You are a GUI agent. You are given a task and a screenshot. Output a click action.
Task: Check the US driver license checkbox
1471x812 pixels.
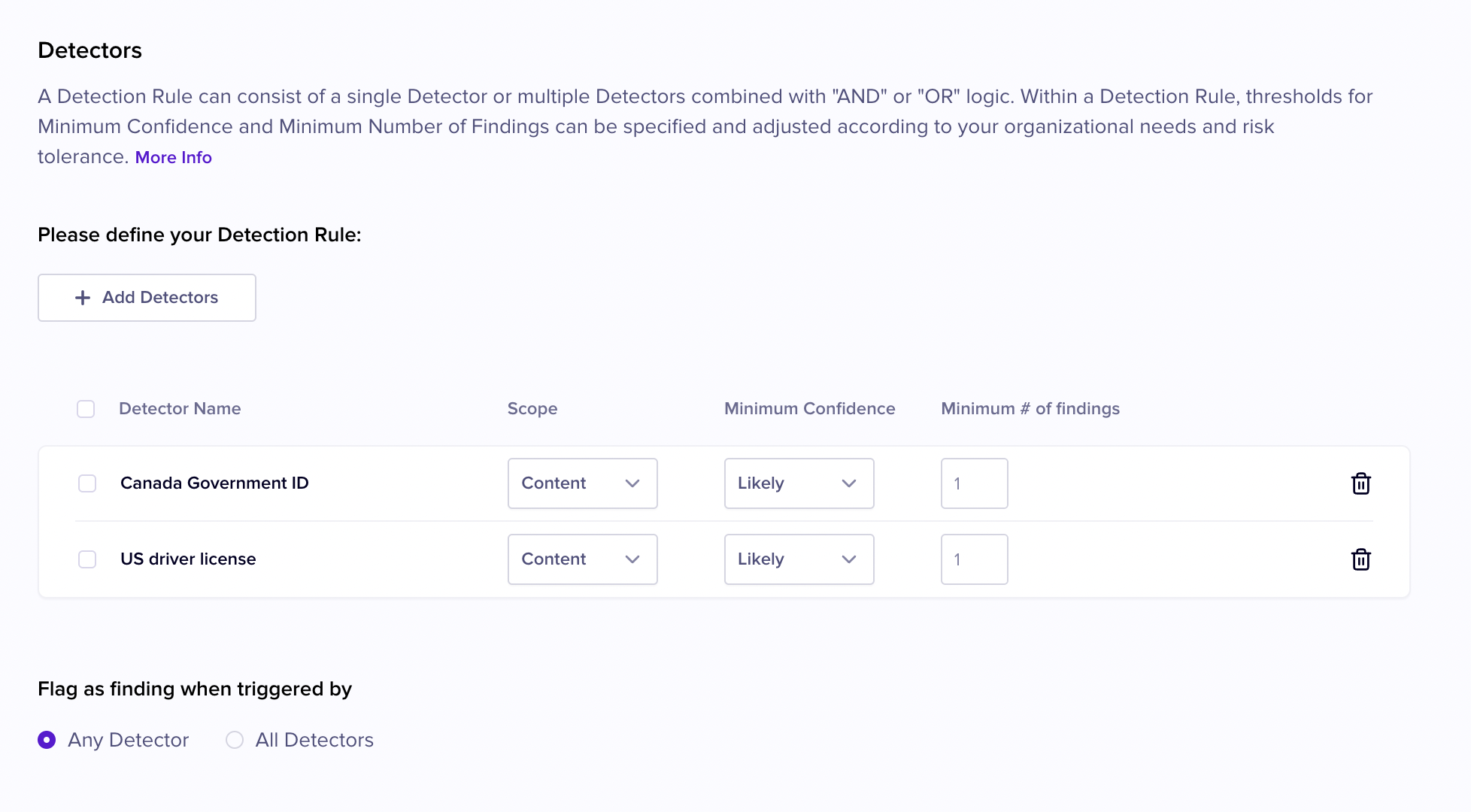[87, 559]
